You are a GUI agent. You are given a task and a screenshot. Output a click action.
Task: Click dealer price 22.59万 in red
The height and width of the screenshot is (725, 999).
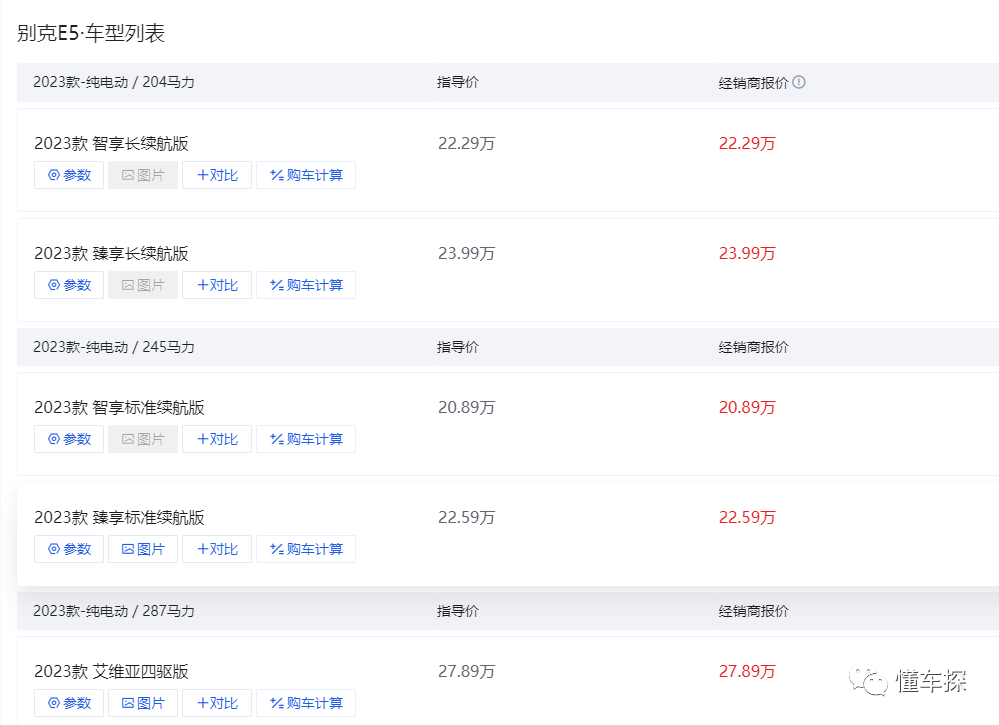[x=747, y=517]
